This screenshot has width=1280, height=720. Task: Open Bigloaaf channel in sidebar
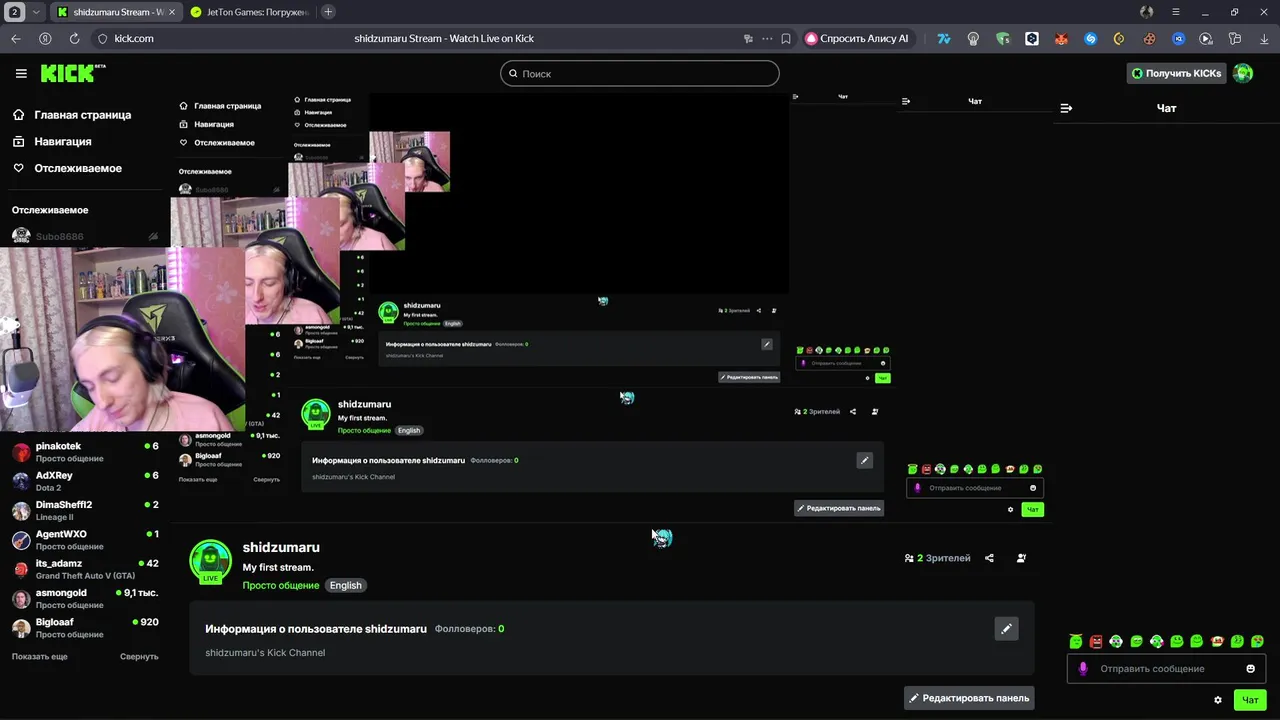click(x=85, y=627)
